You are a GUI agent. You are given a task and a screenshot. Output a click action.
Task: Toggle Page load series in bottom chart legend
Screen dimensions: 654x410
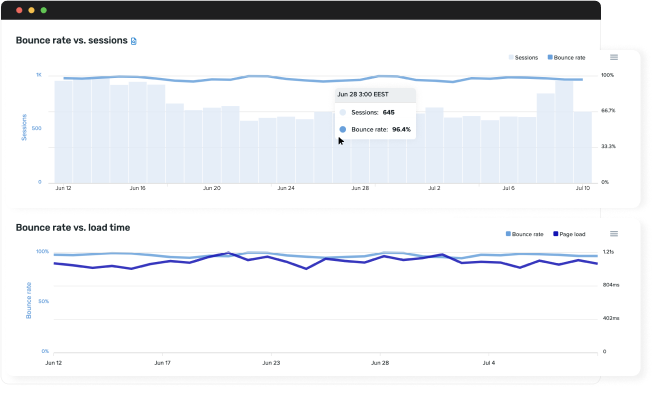pos(569,234)
